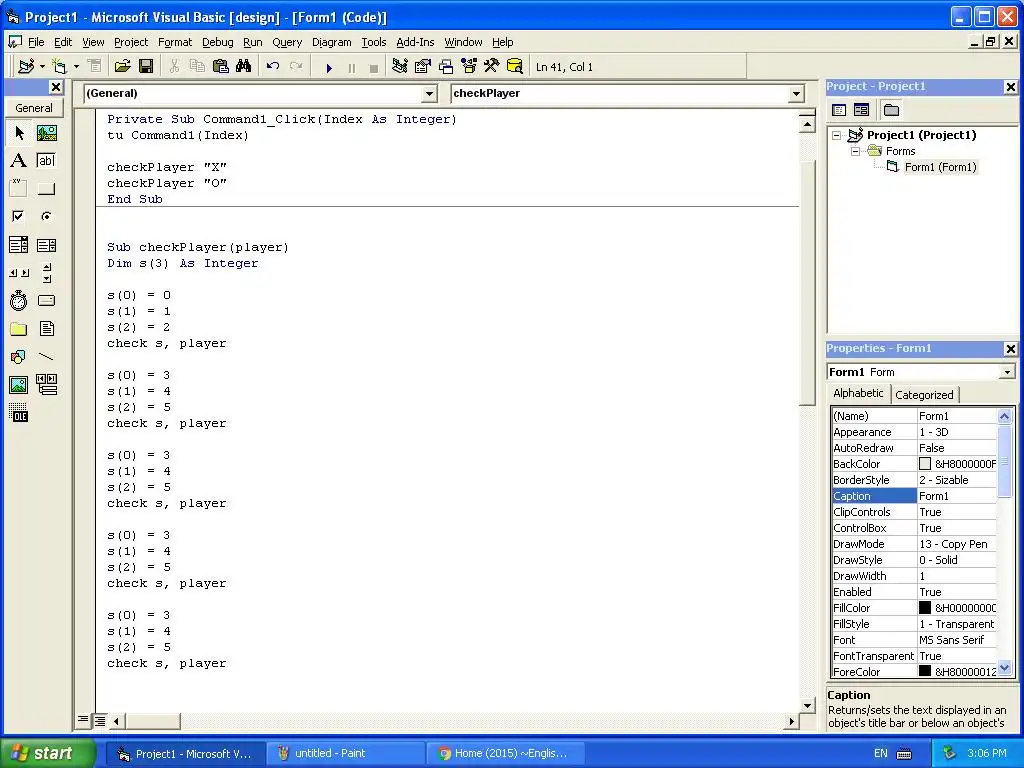Click the Find binoculars icon
The width and height of the screenshot is (1024, 768).
point(244,67)
